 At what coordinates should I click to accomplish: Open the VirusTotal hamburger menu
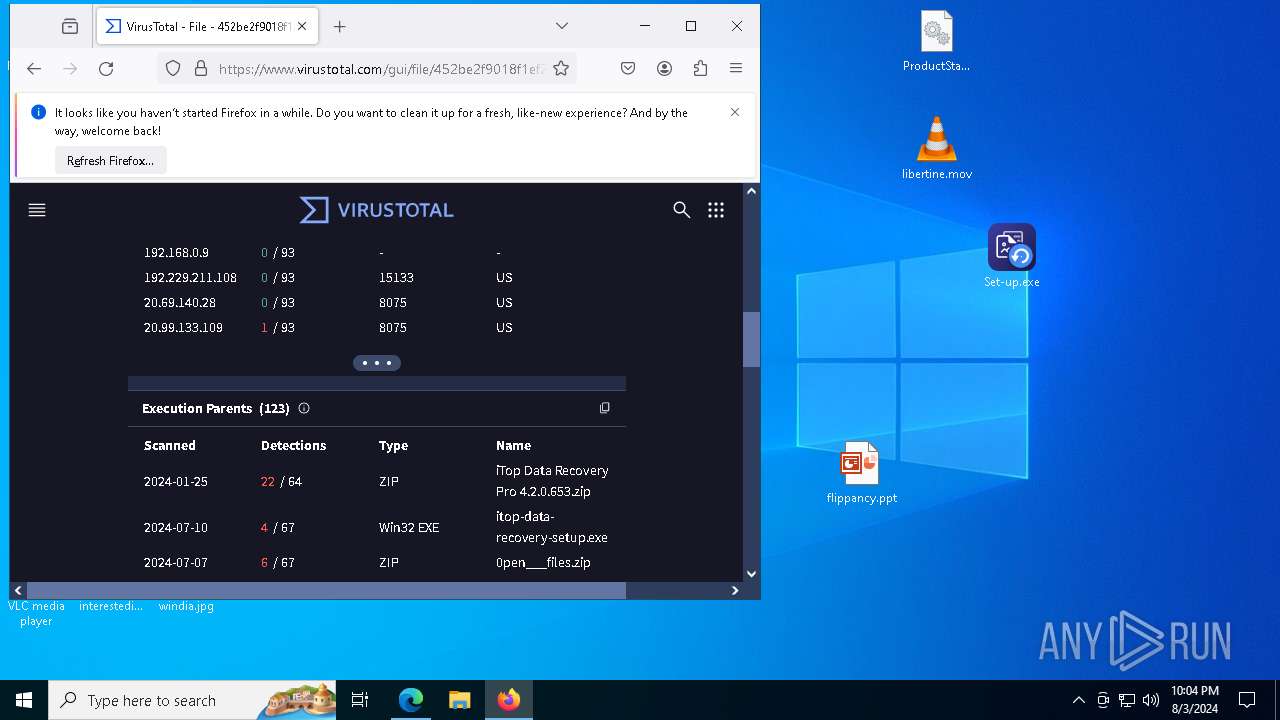(x=37, y=210)
